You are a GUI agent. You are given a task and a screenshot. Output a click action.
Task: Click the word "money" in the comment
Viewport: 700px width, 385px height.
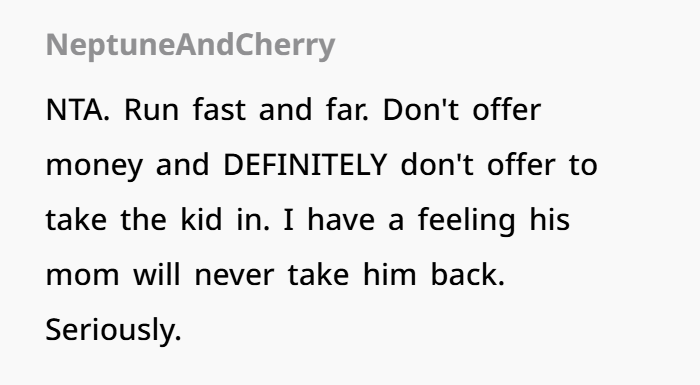tap(94, 166)
